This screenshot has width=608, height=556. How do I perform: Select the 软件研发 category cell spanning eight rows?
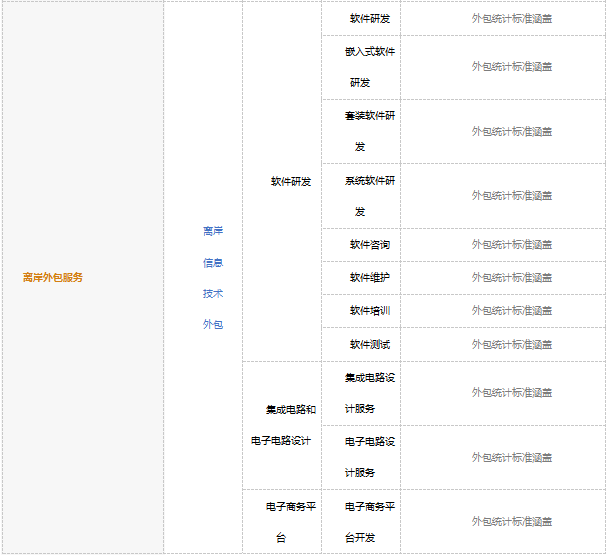point(291,181)
